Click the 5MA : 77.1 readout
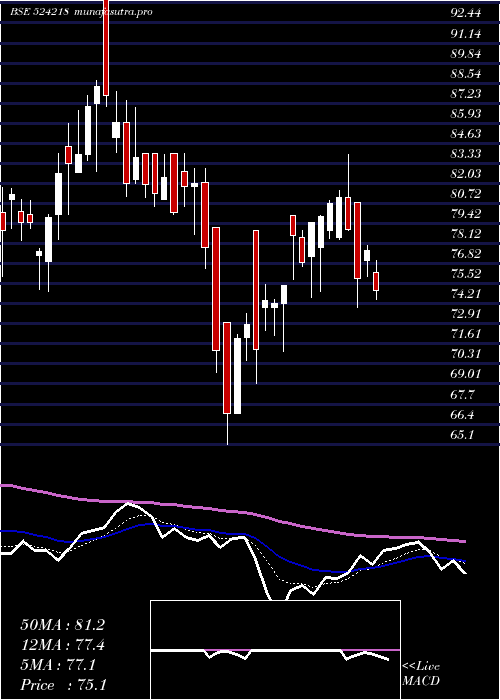Viewport: 500px width, 700px height. [x=58, y=666]
